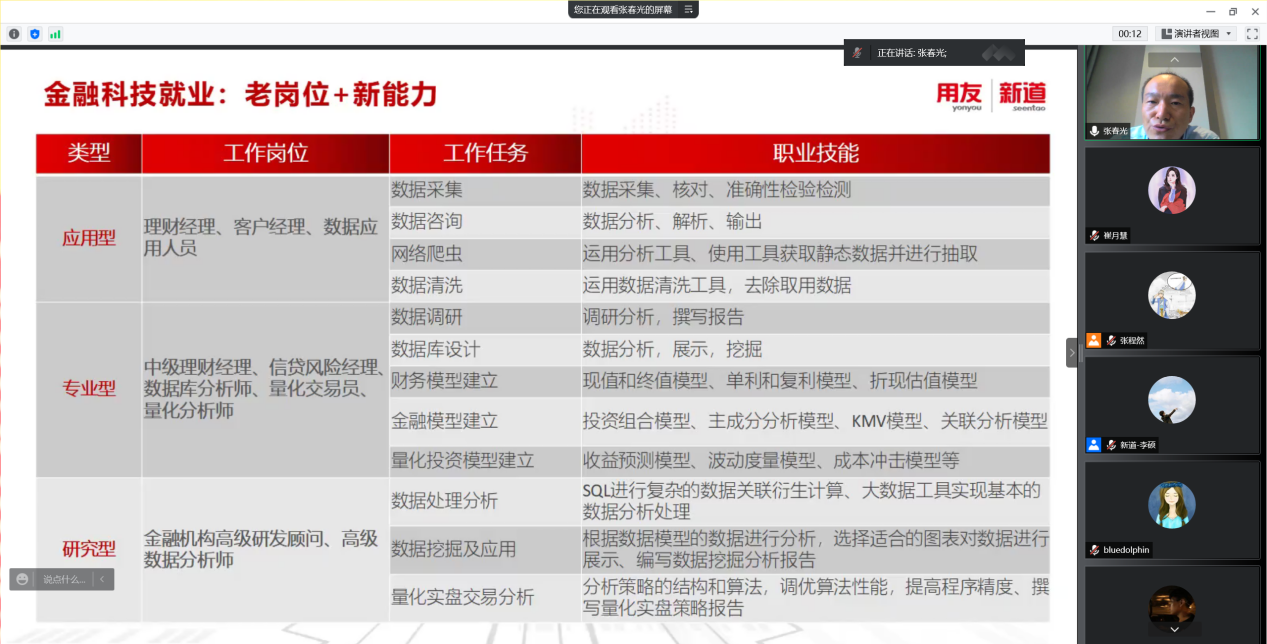This screenshot has width=1267, height=644.
Task: Select 崔月慧's participant tile
Action: (x=1171, y=195)
